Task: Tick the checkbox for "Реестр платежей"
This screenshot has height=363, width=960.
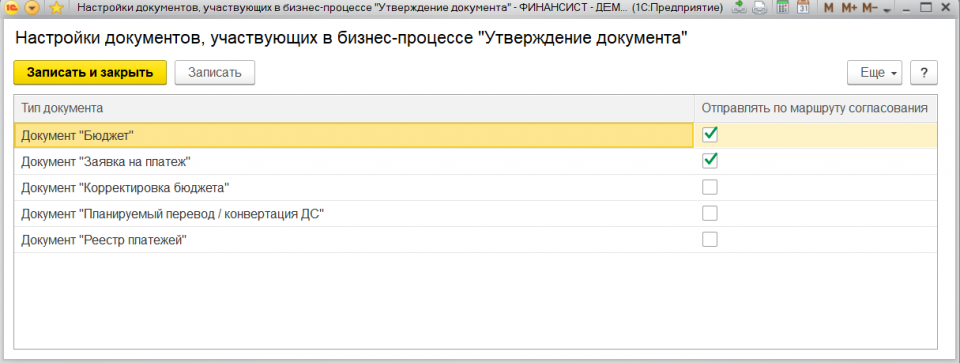Action: [710, 239]
